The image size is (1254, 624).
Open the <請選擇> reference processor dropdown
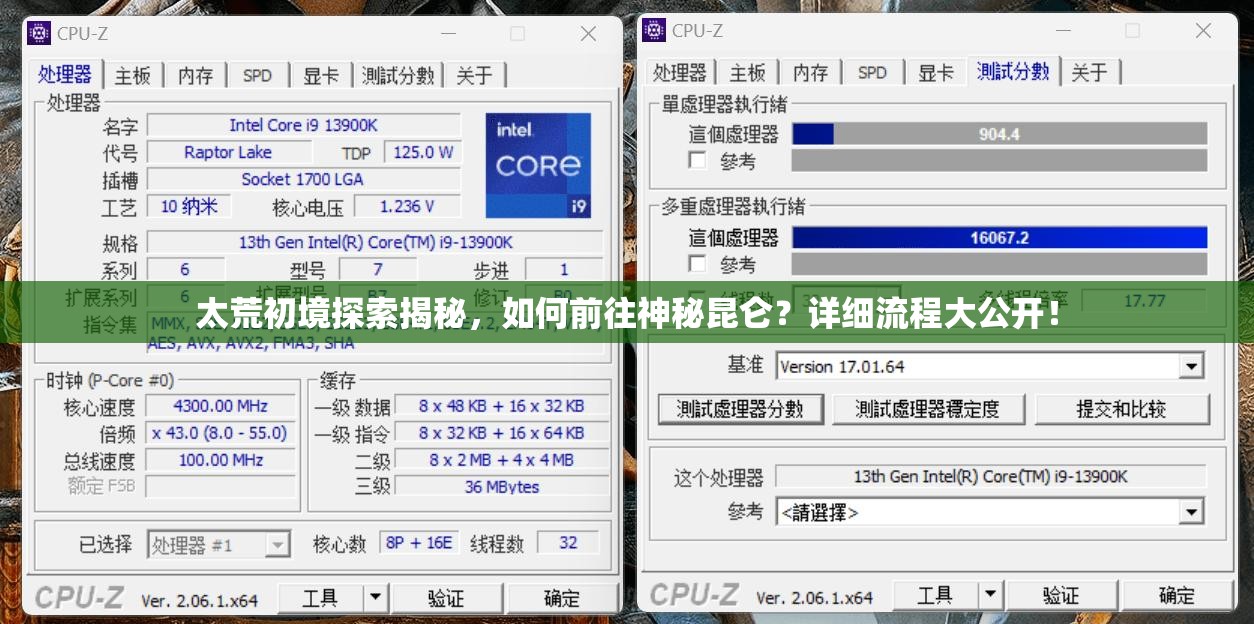coord(1191,511)
